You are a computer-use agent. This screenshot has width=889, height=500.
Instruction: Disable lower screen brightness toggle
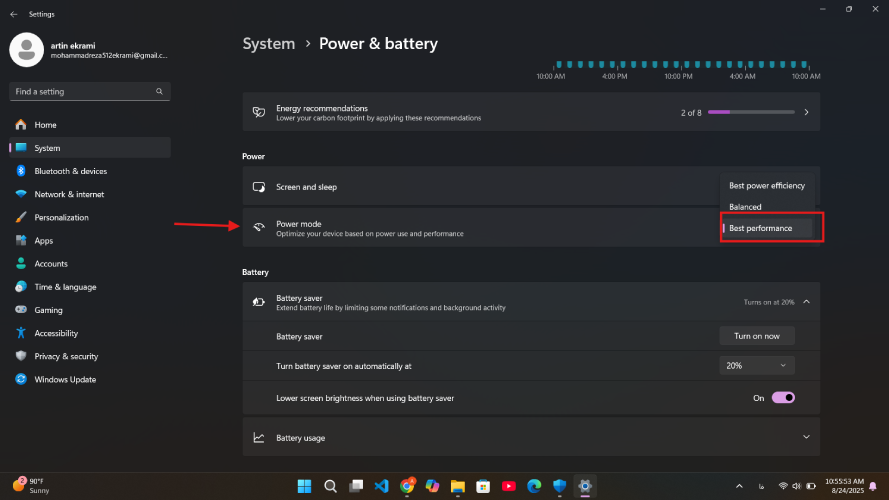[783, 398]
